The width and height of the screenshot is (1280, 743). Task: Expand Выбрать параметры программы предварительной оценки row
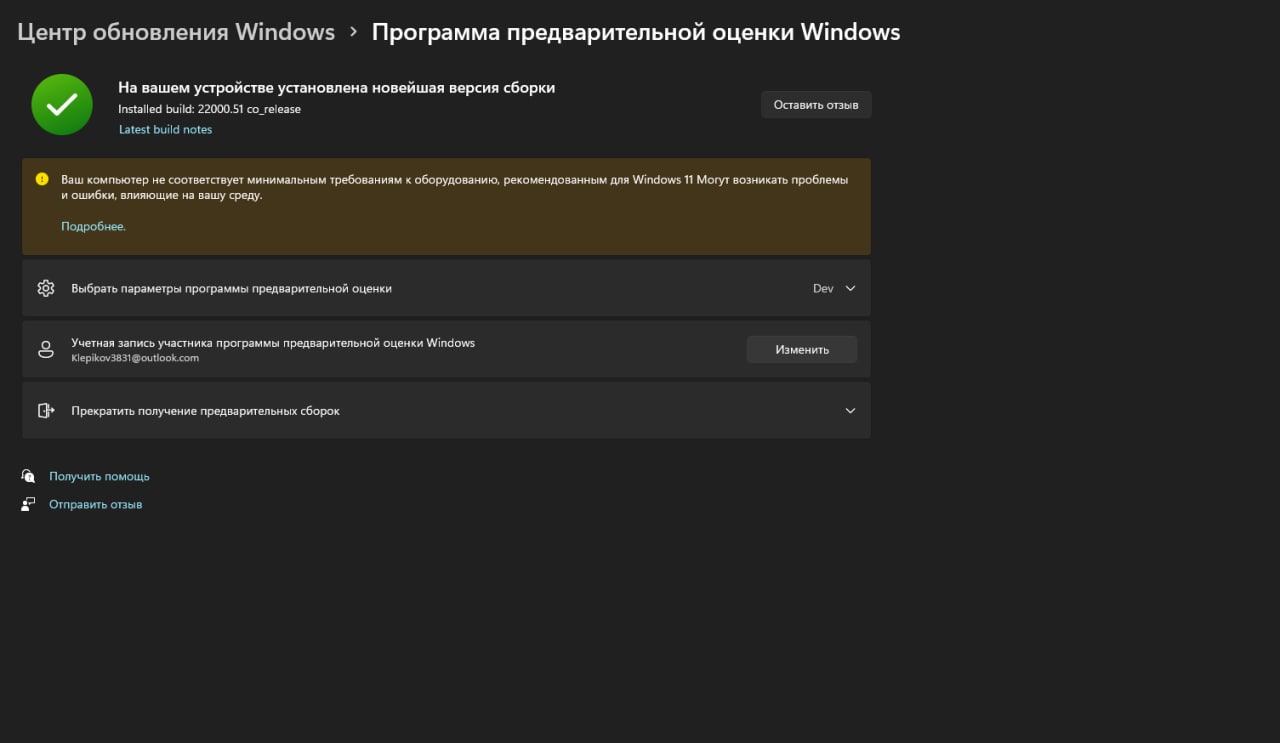(446, 288)
